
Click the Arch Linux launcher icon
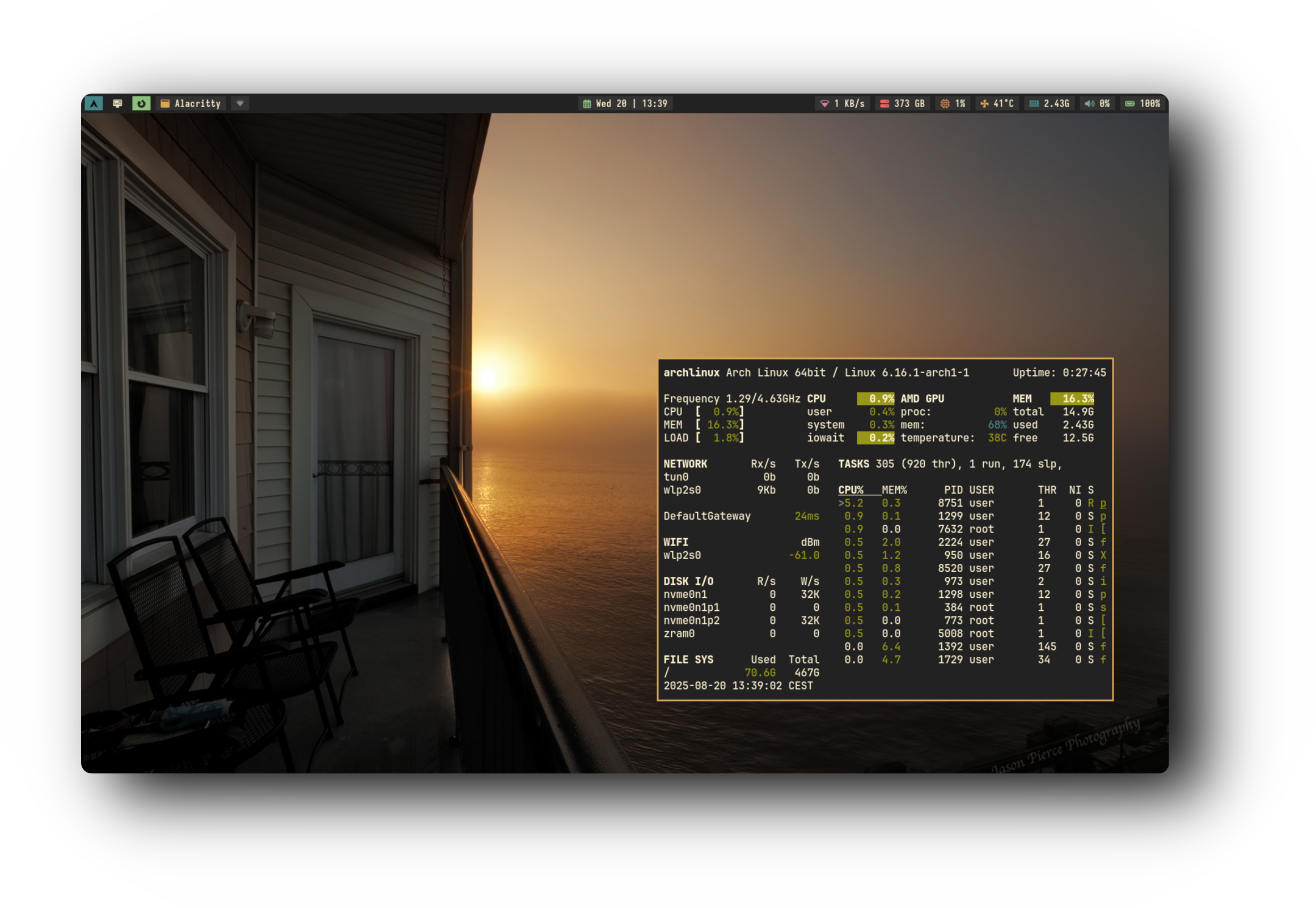pos(94,104)
